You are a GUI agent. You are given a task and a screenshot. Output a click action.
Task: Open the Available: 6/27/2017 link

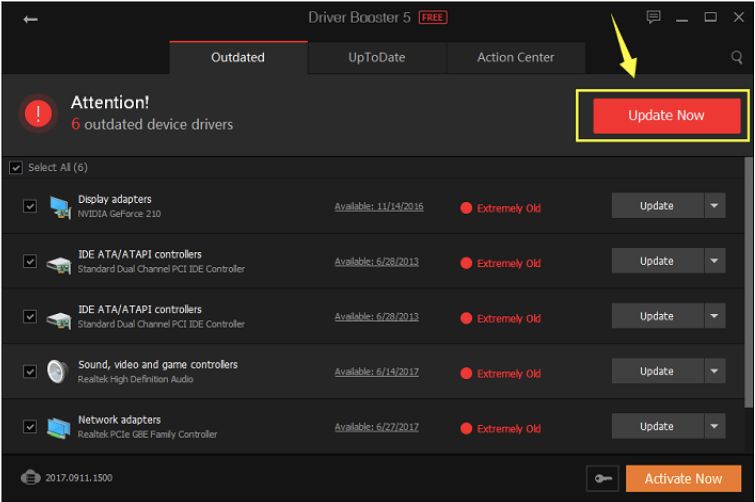377,427
